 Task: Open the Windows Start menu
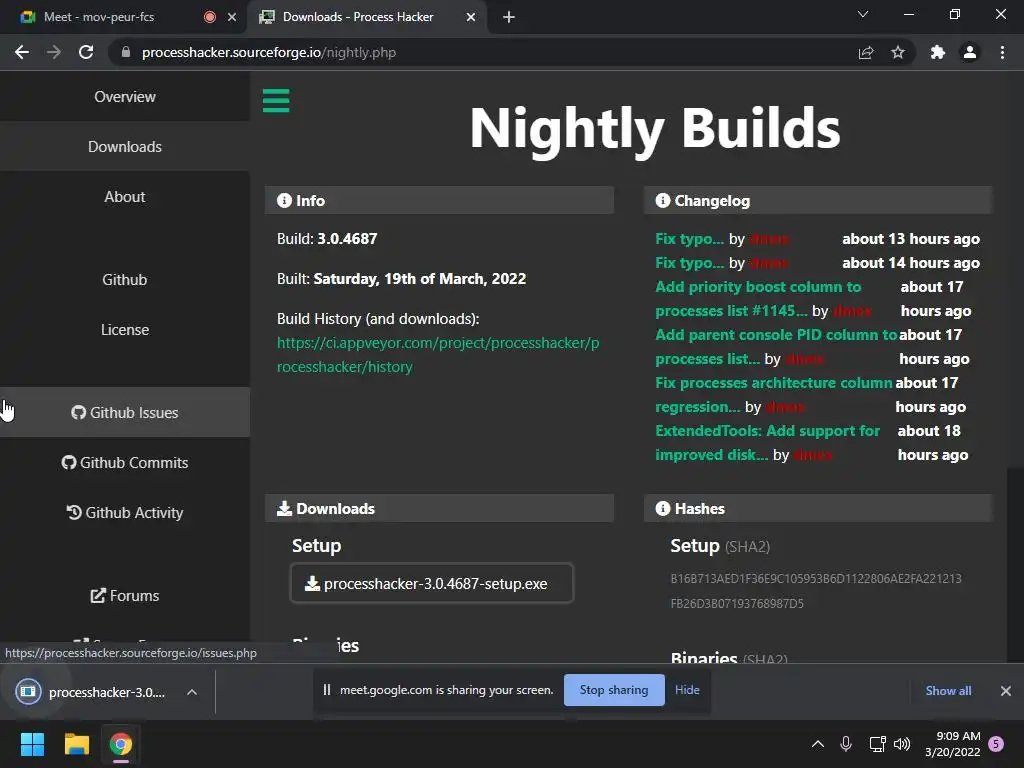[32, 744]
